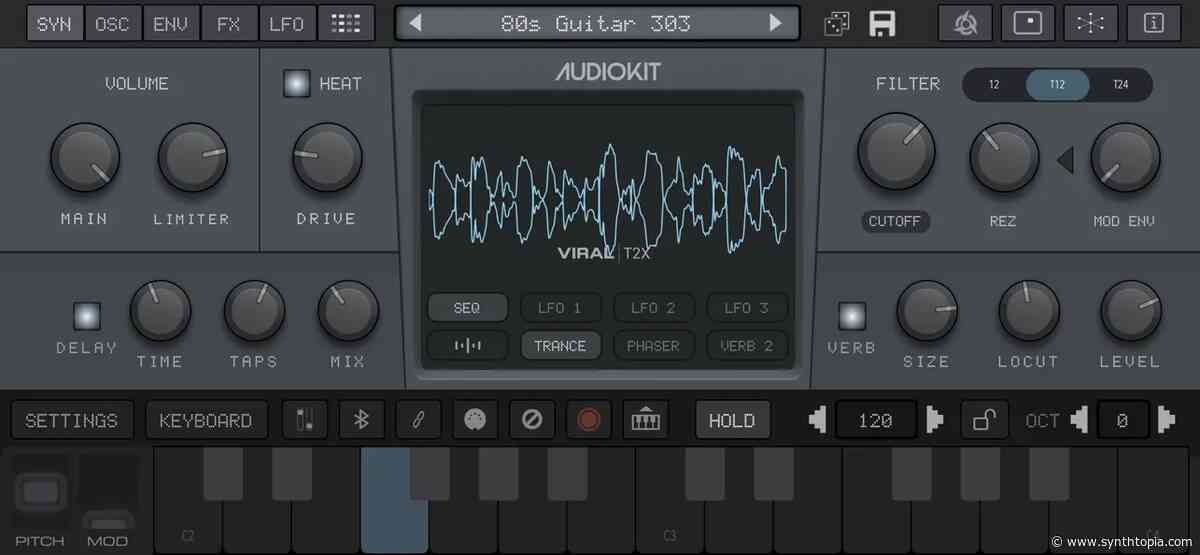Viewport: 1200px width, 555px height.
Task: Click the panic circle-slash icon
Action: (532, 421)
